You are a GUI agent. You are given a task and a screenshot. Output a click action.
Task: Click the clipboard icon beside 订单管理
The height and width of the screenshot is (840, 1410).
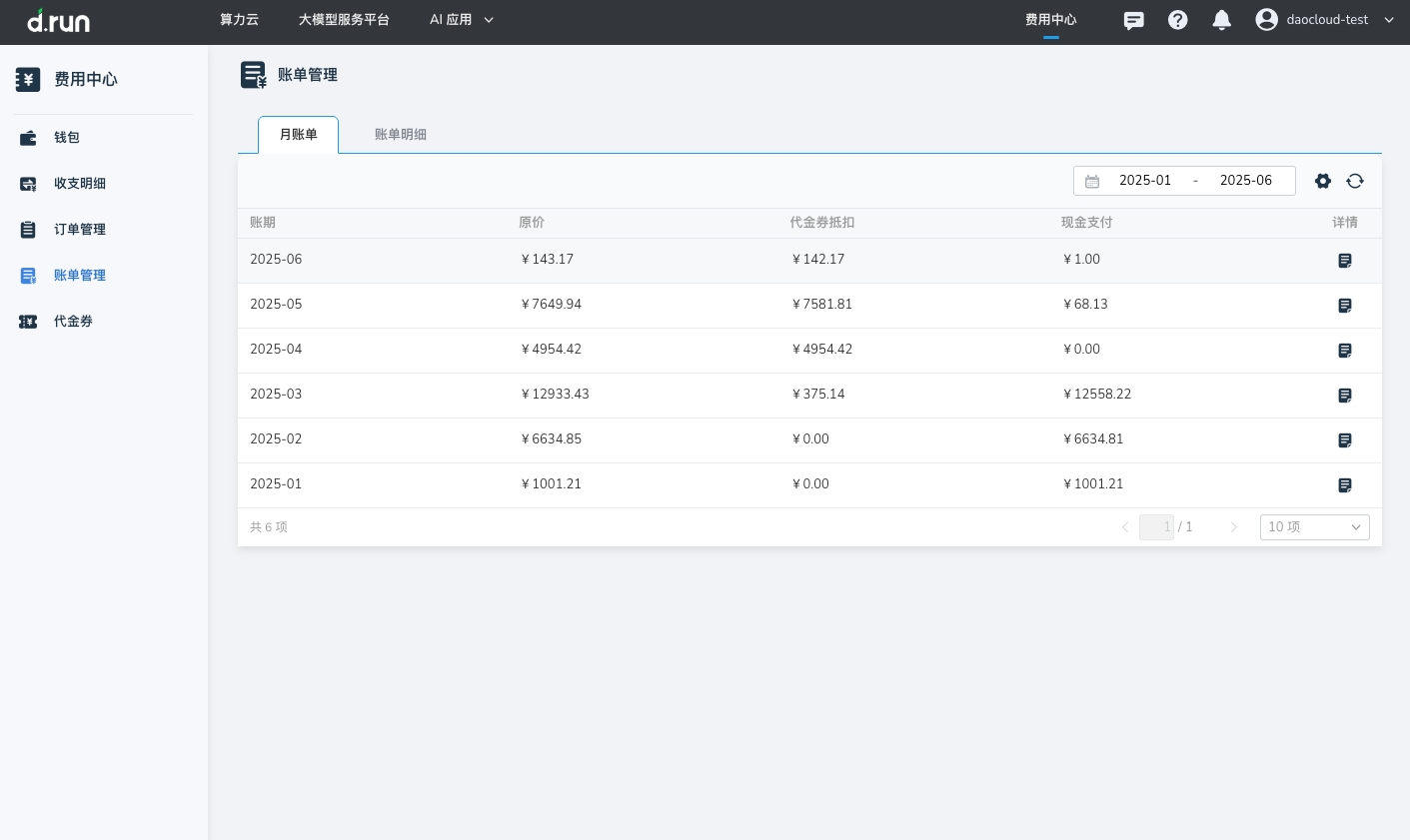pyautogui.click(x=28, y=230)
